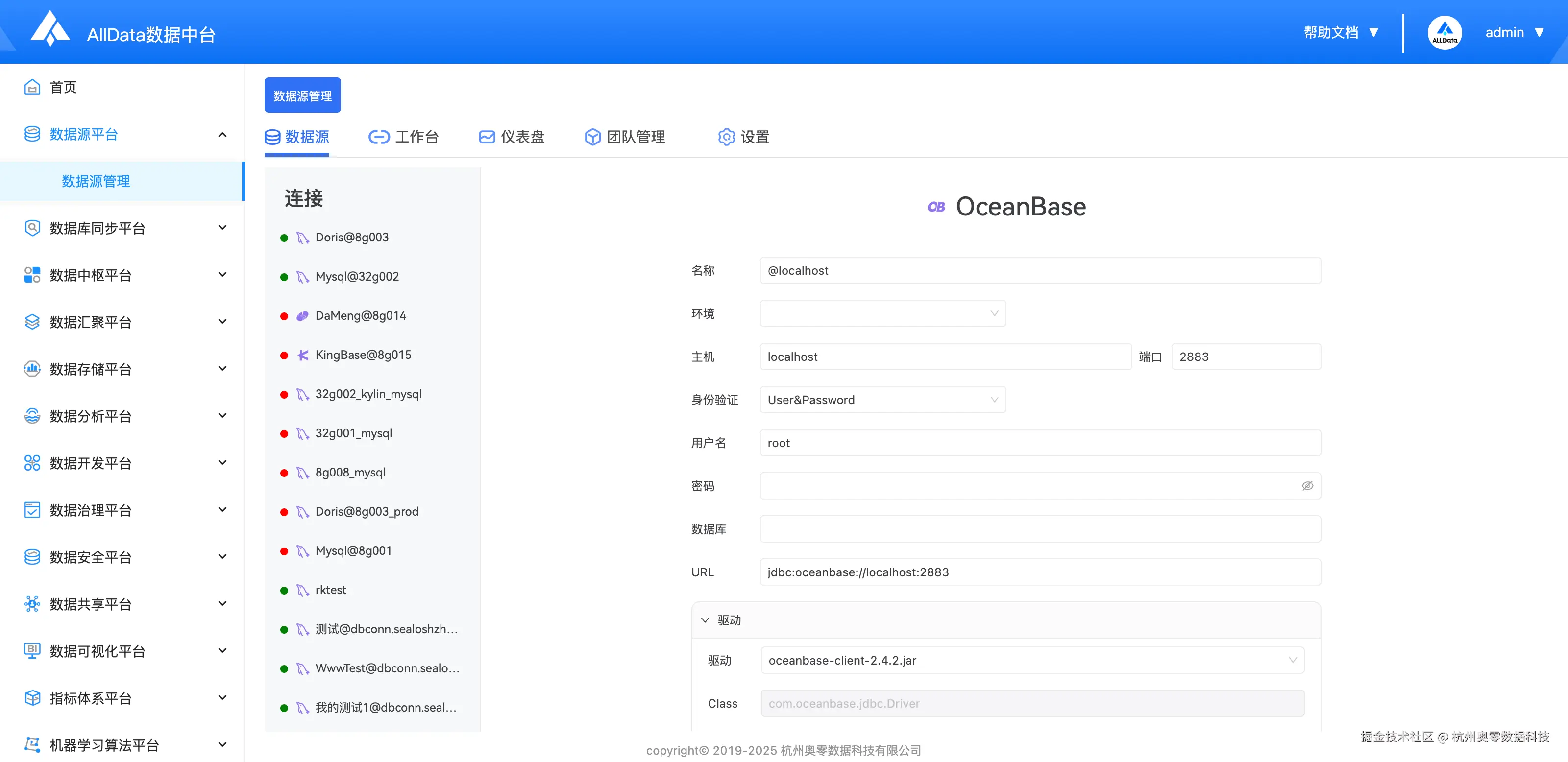Select the 测试@dbconn.sealoshzh… connection row

tap(372, 629)
